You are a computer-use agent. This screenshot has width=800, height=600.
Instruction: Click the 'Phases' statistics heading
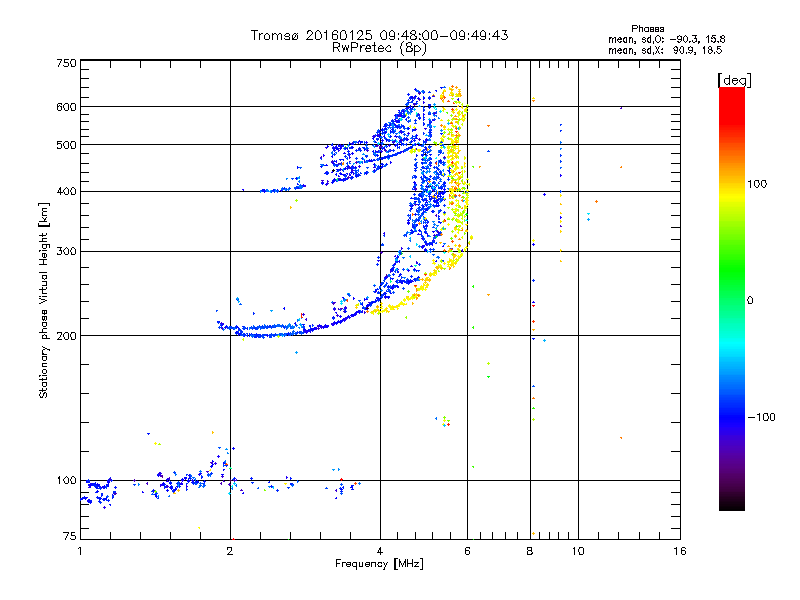(x=647, y=29)
